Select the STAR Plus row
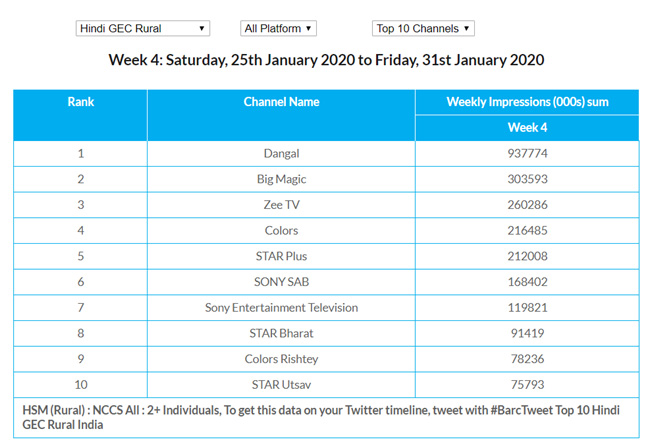 click(281, 256)
